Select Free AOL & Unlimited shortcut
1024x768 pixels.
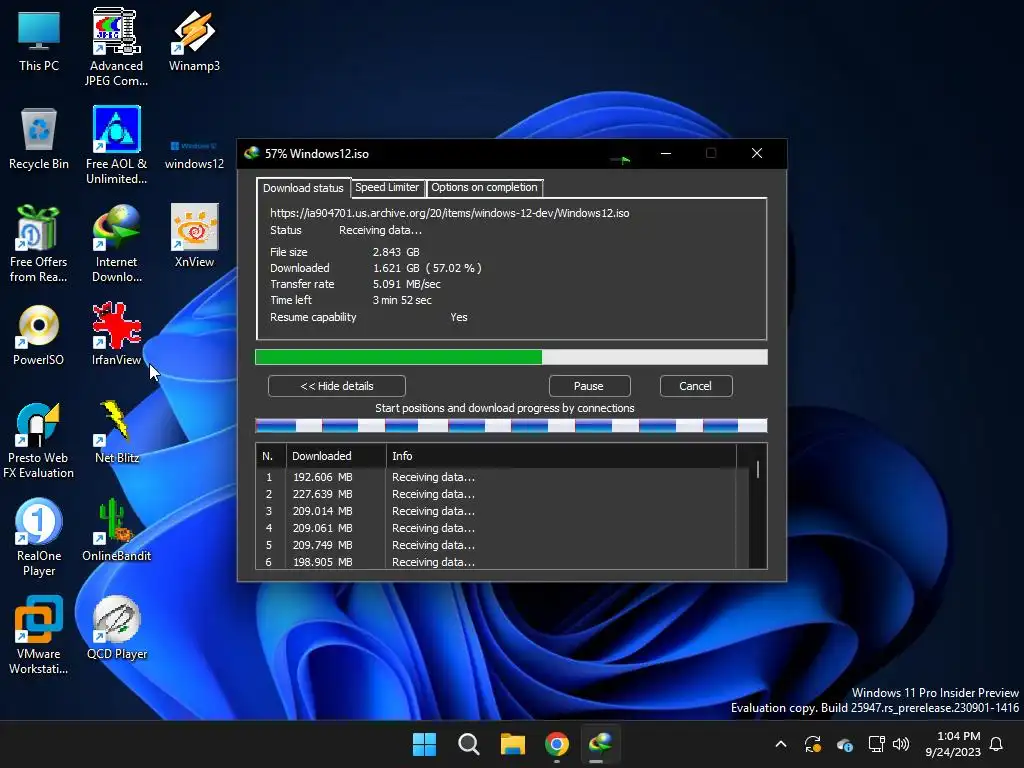(116, 145)
